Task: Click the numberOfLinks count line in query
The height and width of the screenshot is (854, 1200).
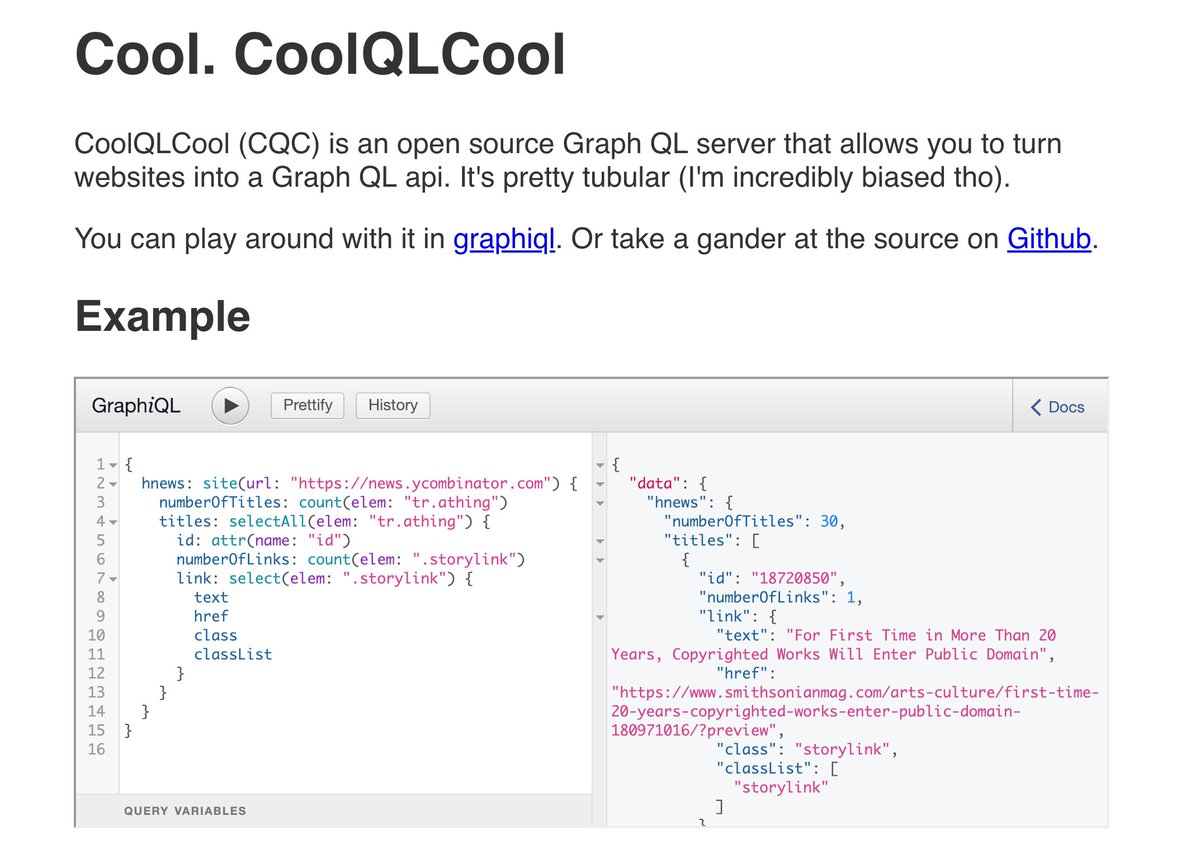Action: tap(351, 560)
